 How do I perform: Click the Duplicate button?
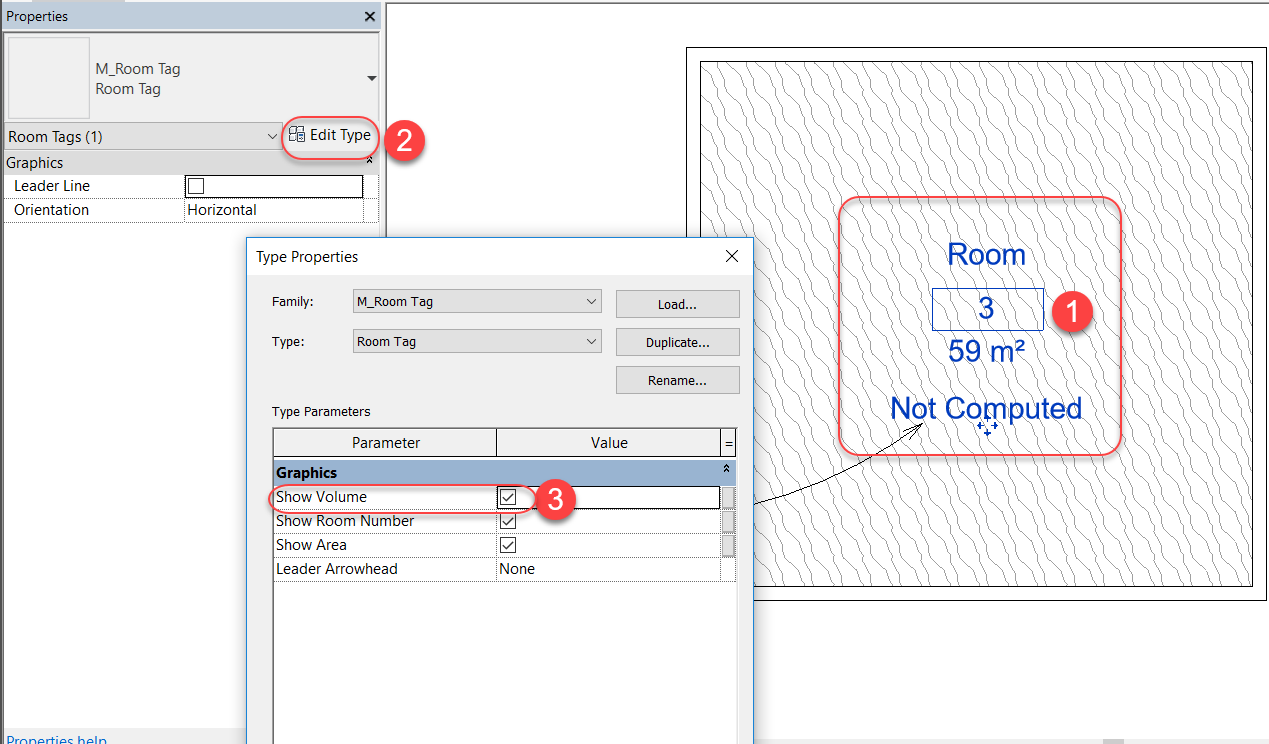click(677, 341)
